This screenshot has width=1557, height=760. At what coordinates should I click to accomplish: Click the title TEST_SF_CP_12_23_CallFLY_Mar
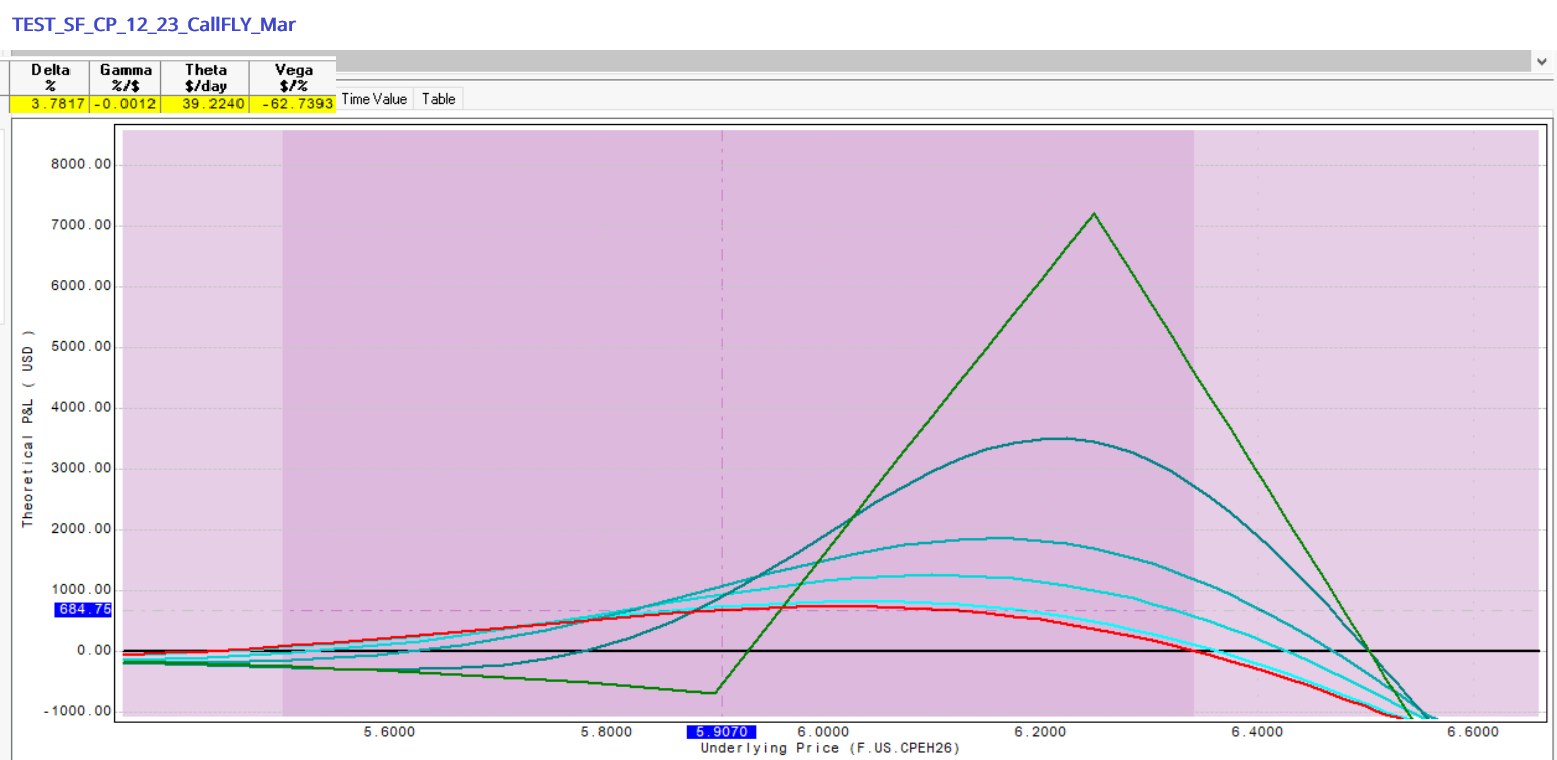point(153,24)
